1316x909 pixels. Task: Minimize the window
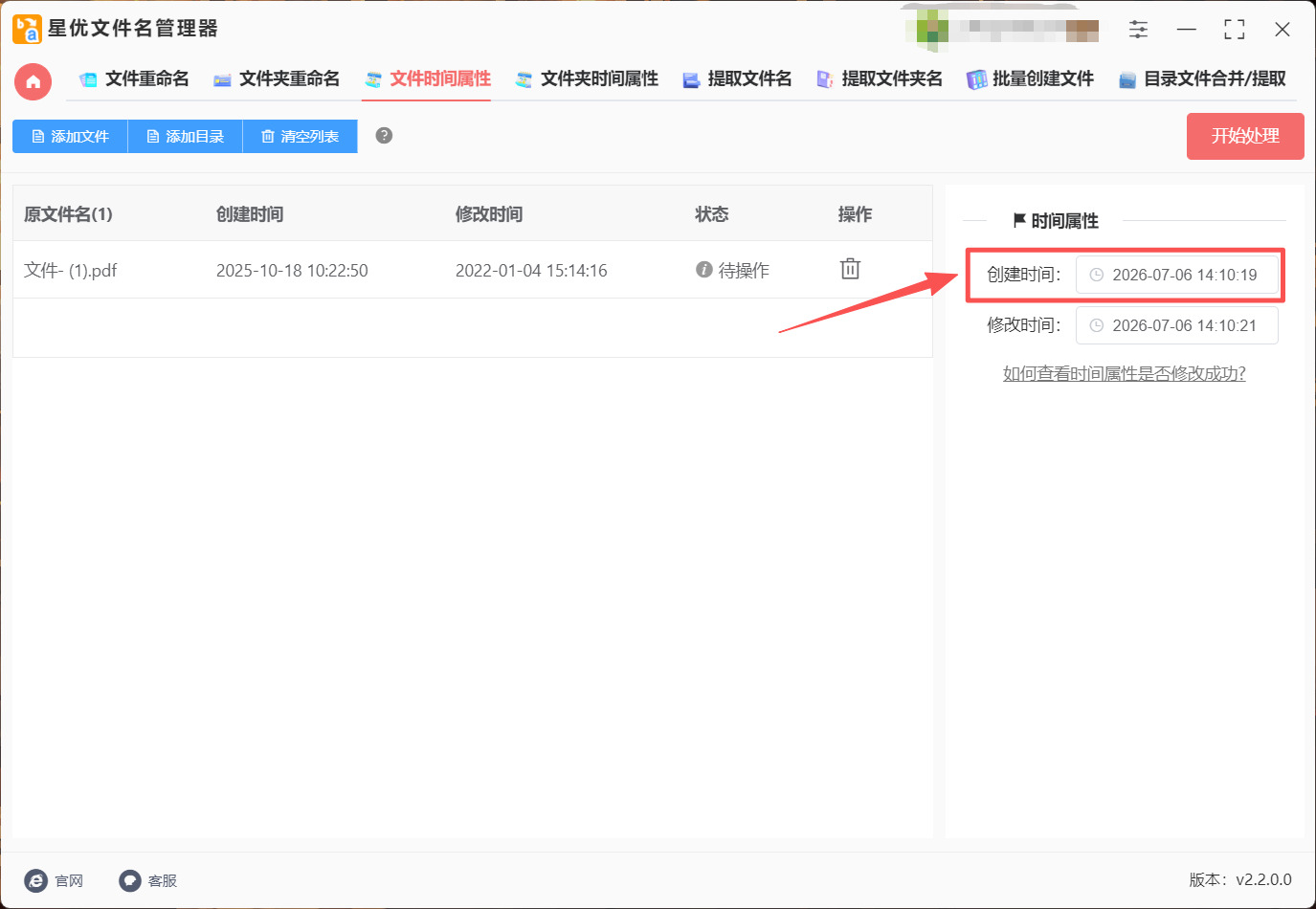pos(1187,30)
